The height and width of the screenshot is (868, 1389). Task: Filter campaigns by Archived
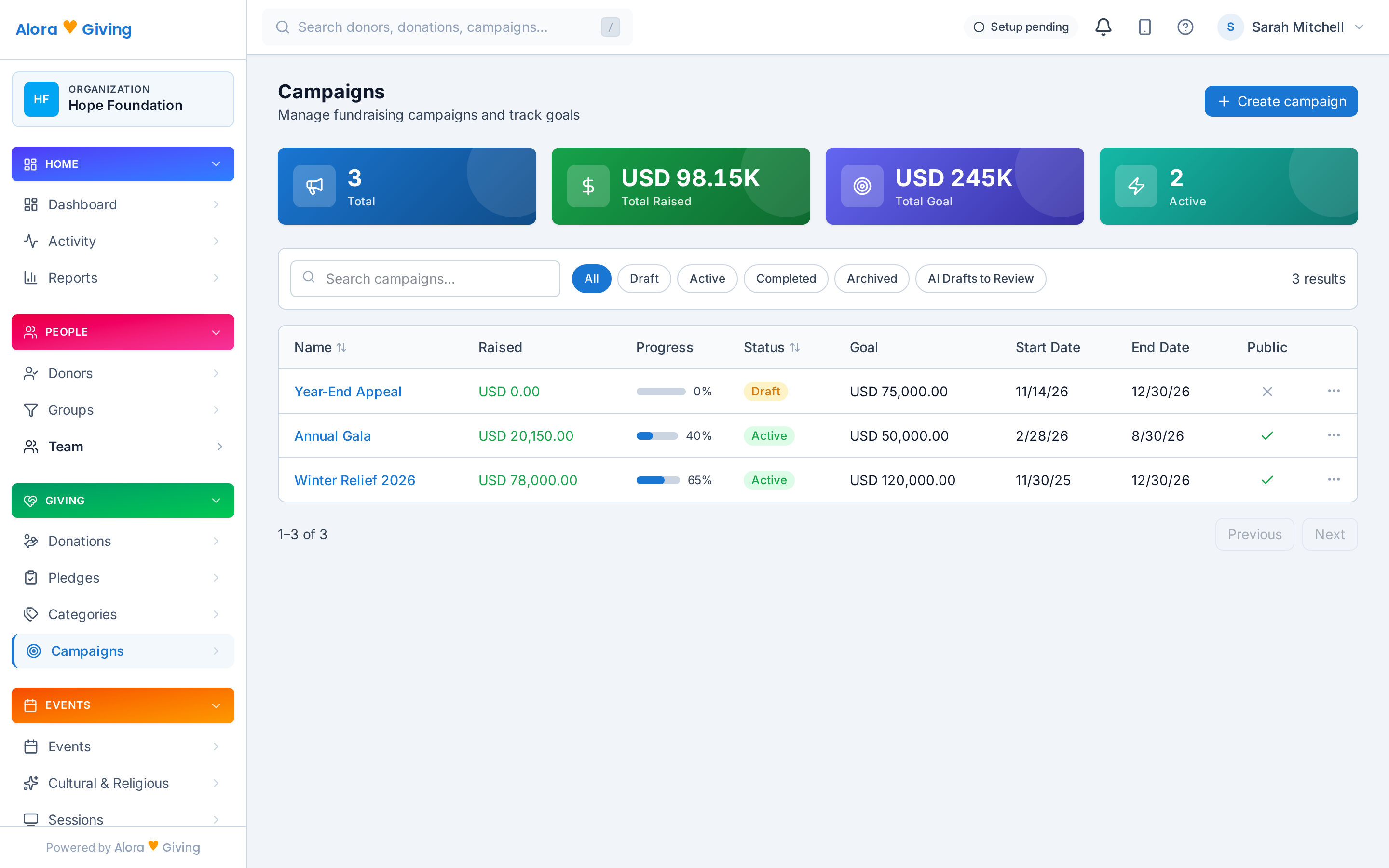pos(872,278)
